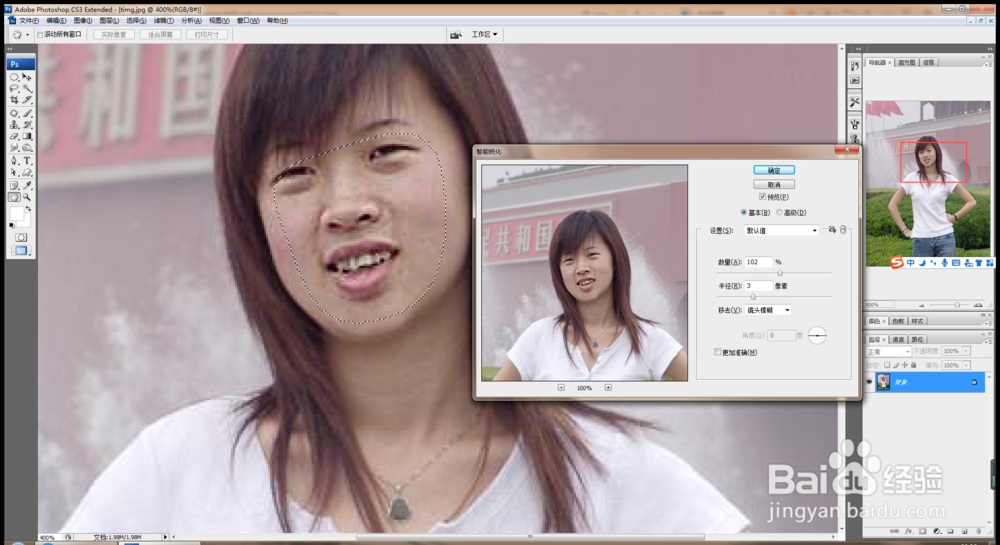Click the 实际像素 button
Screen dimensions: 1000x545
pyautogui.click(x=114, y=34)
